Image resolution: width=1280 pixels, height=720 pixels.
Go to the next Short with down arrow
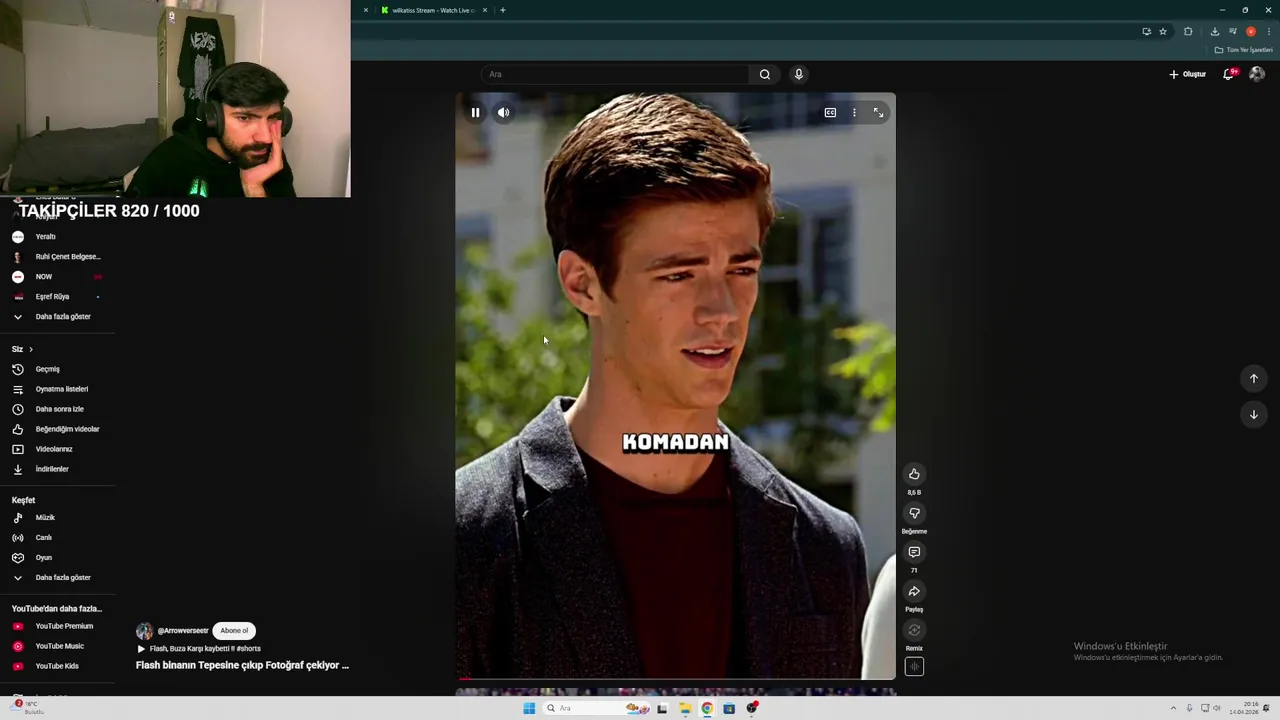pyautogui.click(x=1254, y=414)
